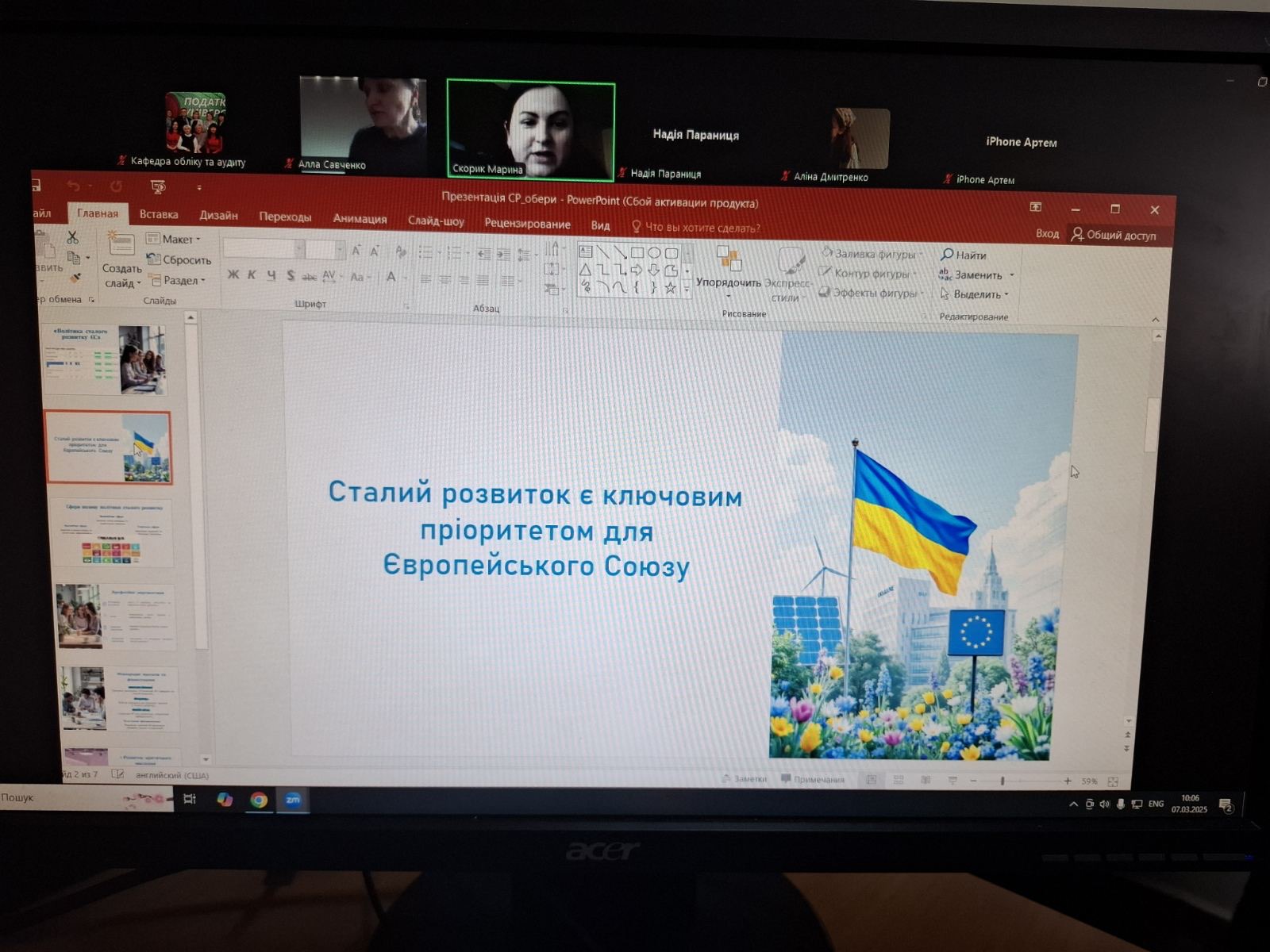Open the Переходы tab
Screen dimensions: 1270x952
(x=285, y=217)
